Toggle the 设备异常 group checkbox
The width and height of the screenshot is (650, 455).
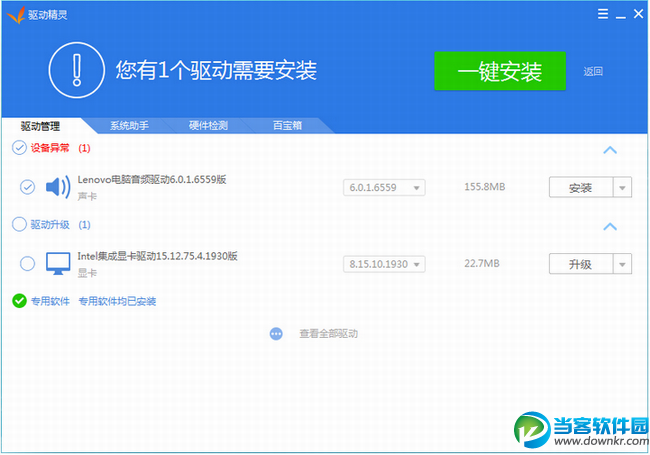pos(19,148)
